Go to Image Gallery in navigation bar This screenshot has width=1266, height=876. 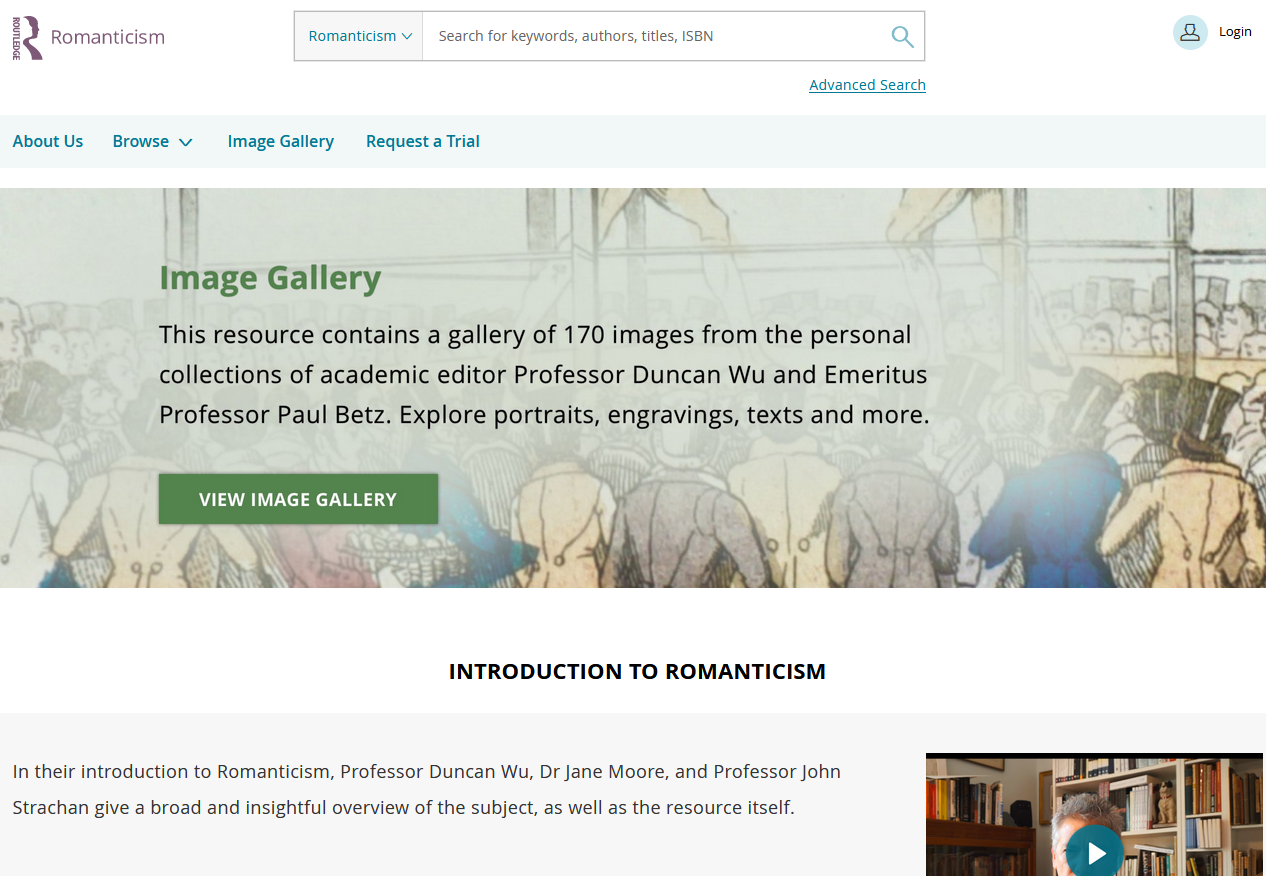click(280, 141)
